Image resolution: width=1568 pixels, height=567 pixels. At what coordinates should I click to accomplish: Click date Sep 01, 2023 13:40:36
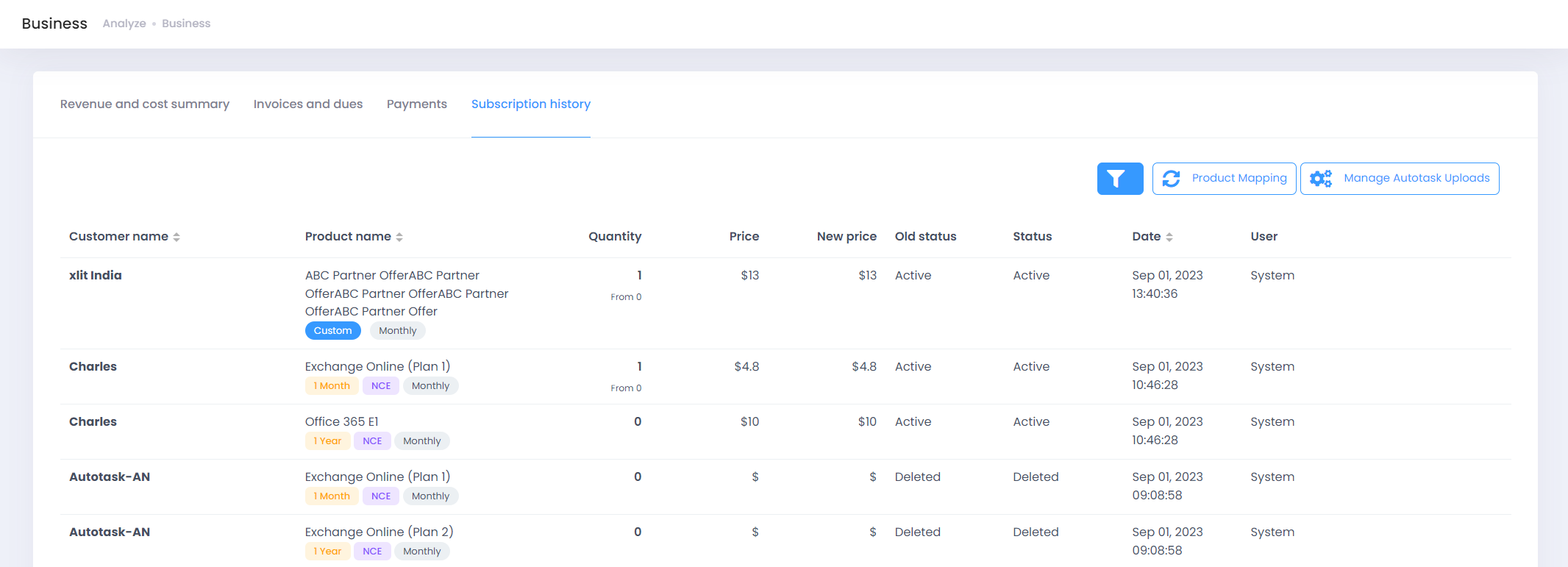coord(1168,285)
